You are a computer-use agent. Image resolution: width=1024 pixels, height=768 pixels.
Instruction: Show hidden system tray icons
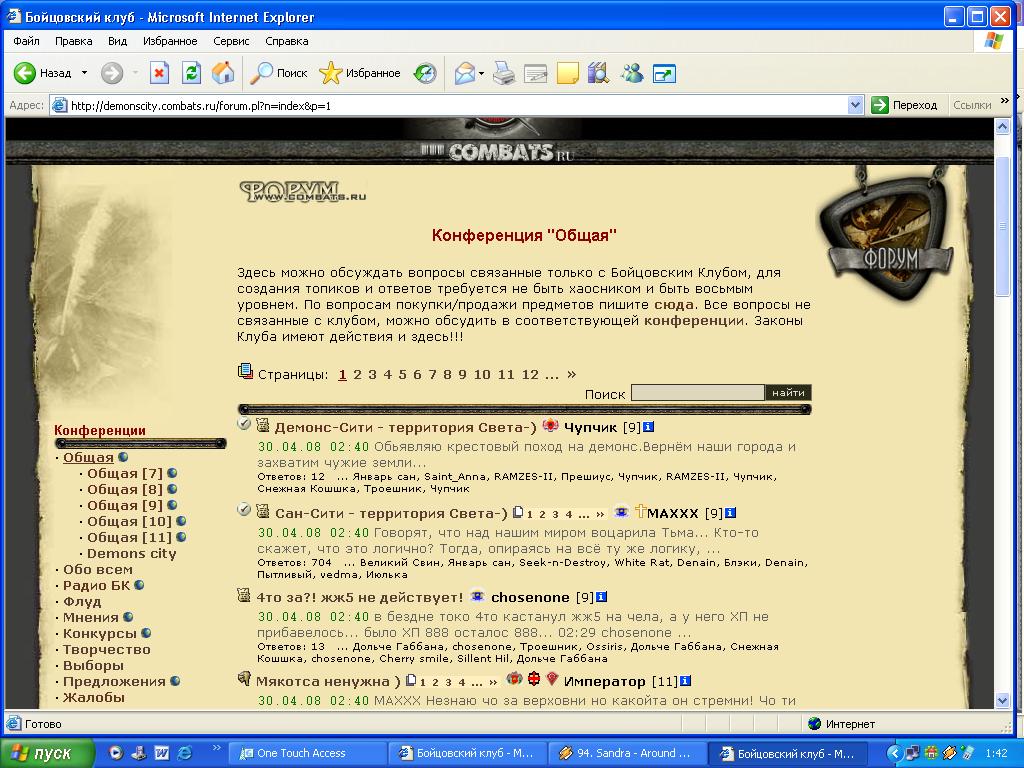pyautogui.click(x=893, y=753)
